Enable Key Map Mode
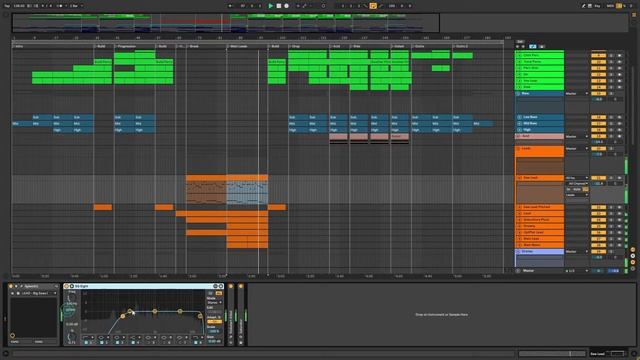Viewport: 640px width, 360px height. tap(598, 6)
